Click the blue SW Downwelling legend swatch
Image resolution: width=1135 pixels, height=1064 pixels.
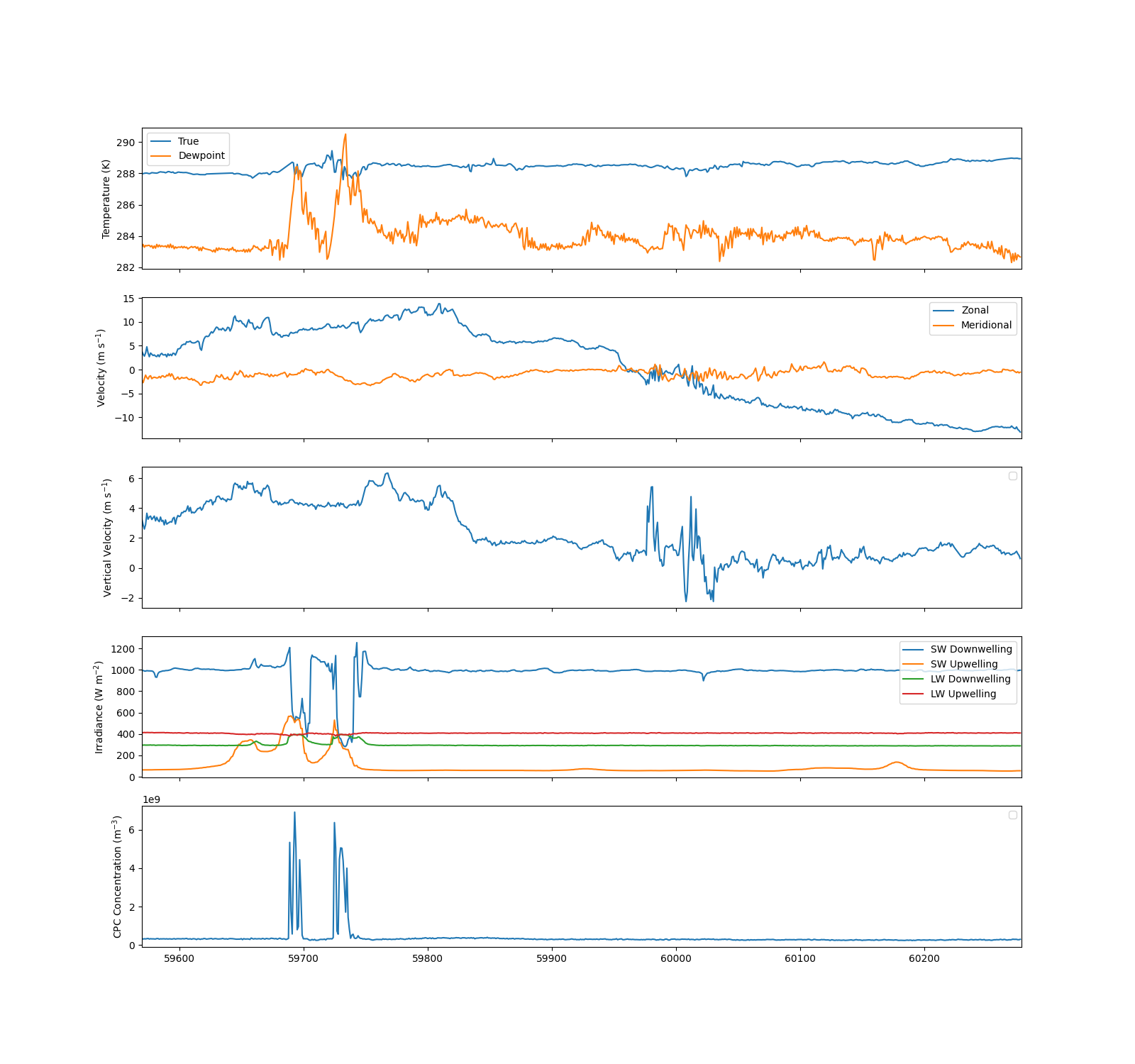(913, 650)
